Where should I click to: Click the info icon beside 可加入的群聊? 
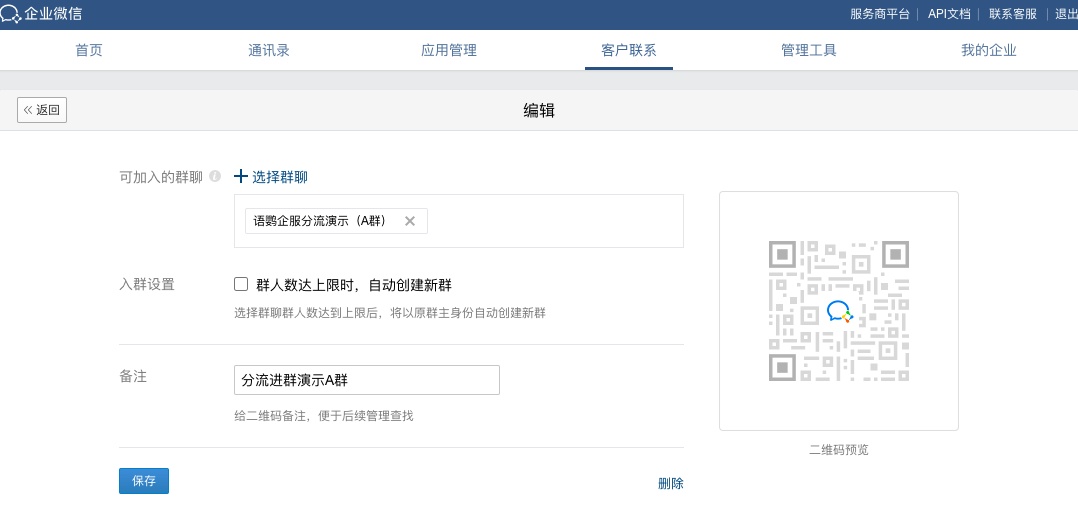(215, 177)
